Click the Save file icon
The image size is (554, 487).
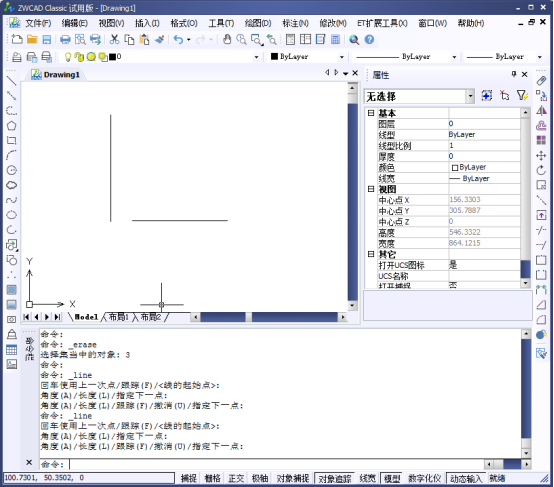point(47,39)
